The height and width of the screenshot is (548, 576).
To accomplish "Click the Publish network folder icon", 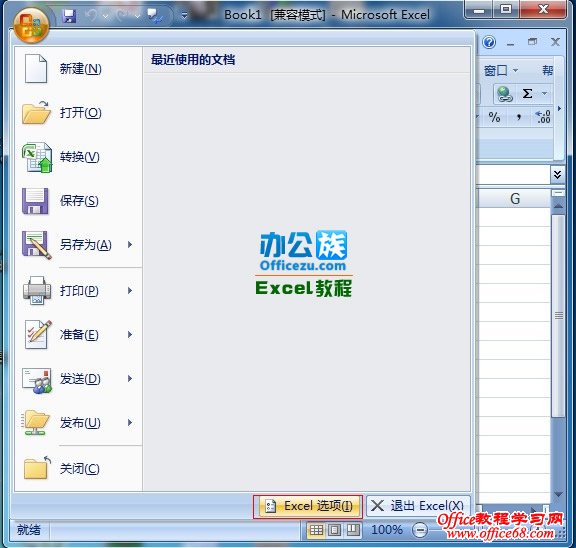I will click(x=35, y=423).
